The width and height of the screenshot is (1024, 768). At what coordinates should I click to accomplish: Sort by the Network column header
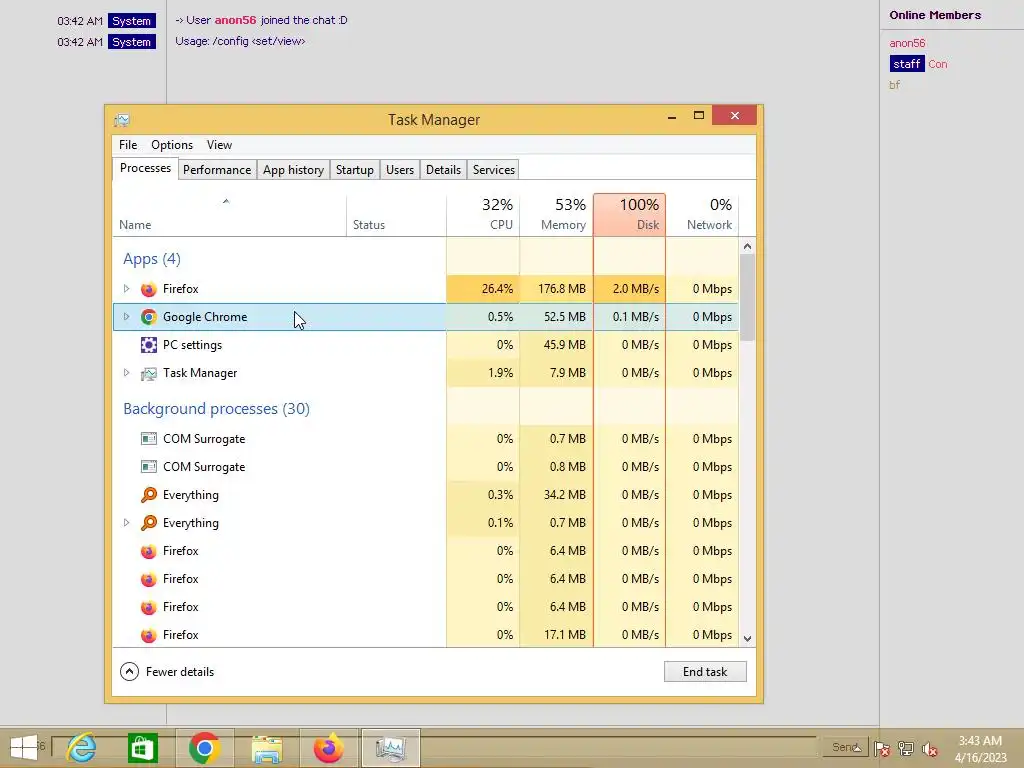pyautogui.click(x=703, y=216)
